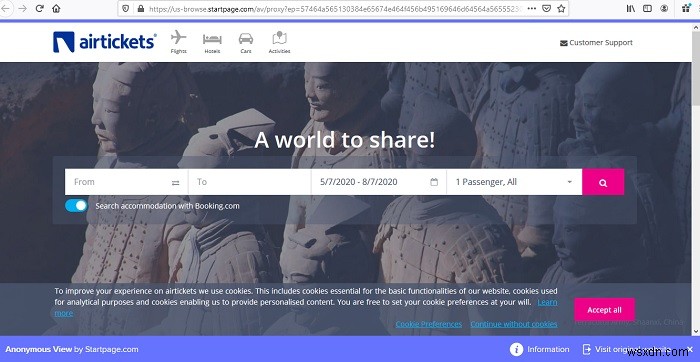
Task: Open the Flights section
Action: pyautogui.click(x=179, y=42)
